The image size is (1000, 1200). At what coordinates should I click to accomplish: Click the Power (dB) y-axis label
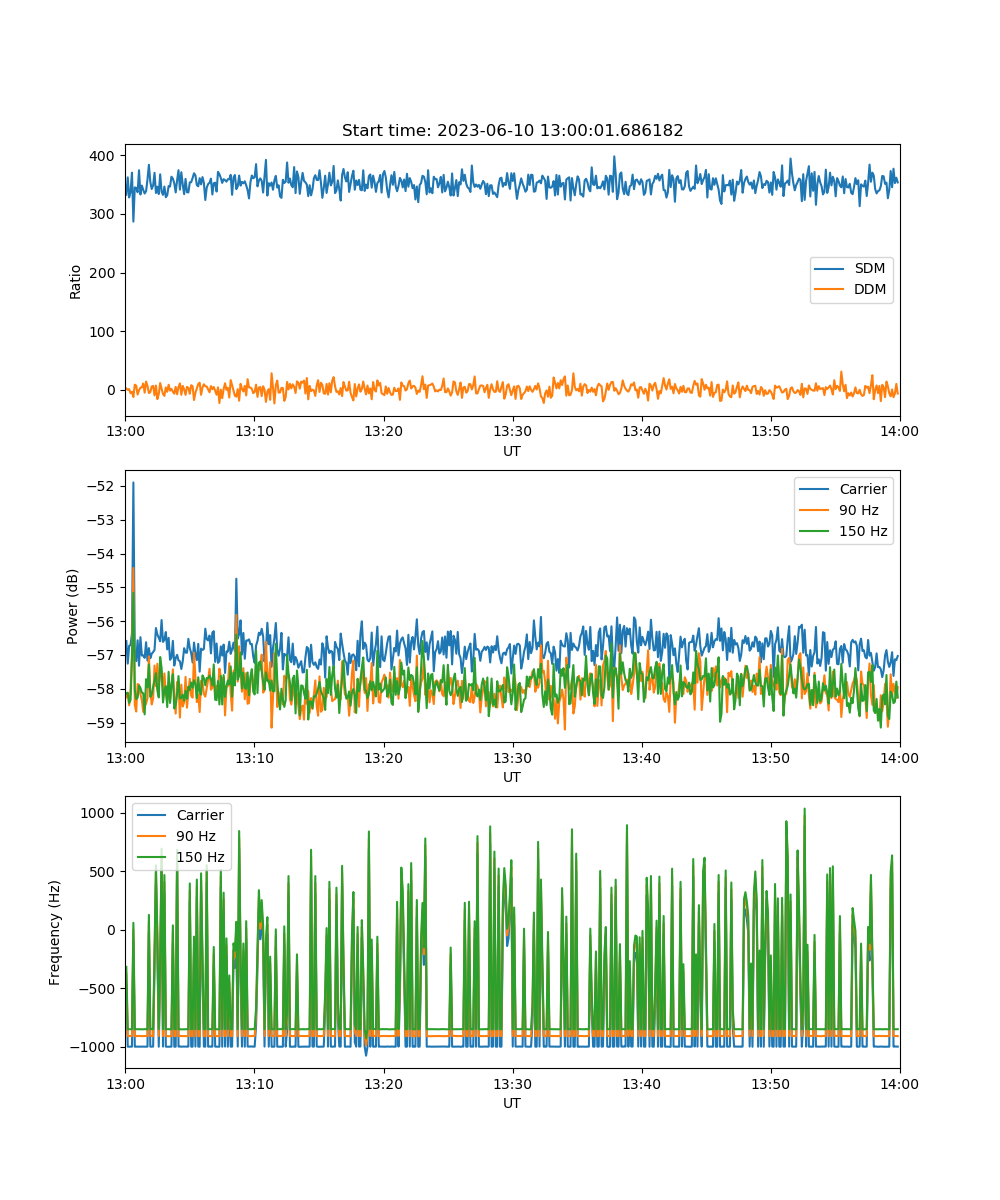click(x=73, y=606)
